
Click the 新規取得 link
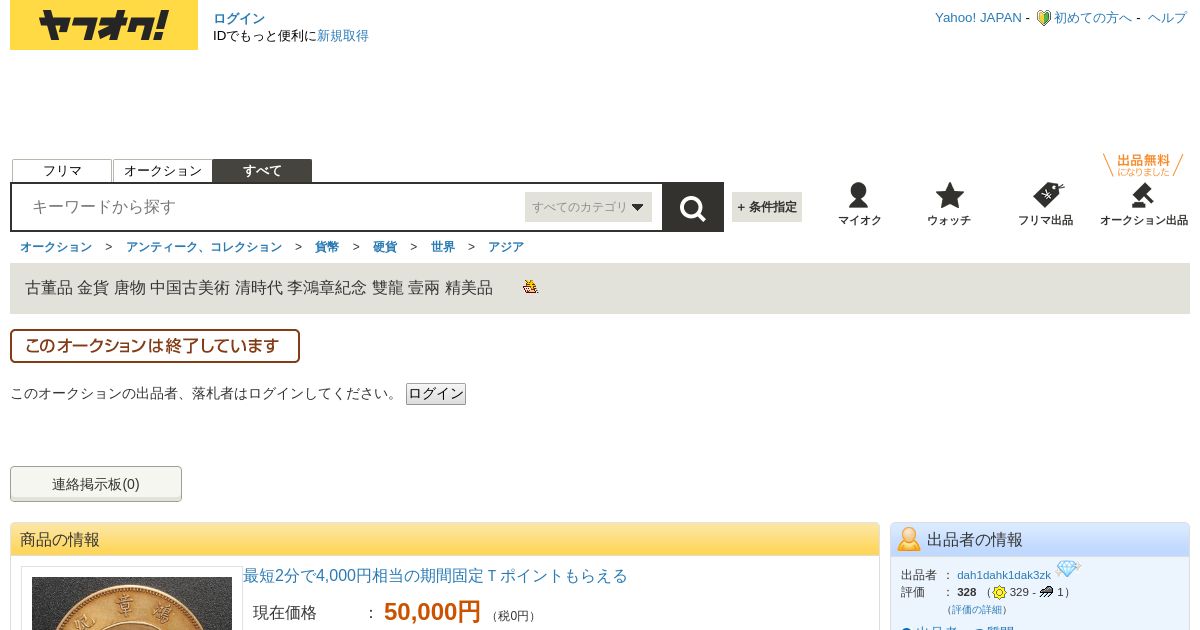pos(343,36)
